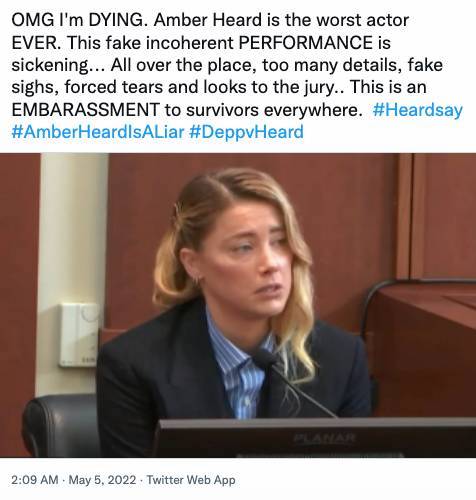Follow the #DeppvHeard hashtag link
476x500 pixels.
(x=246, y=132)
